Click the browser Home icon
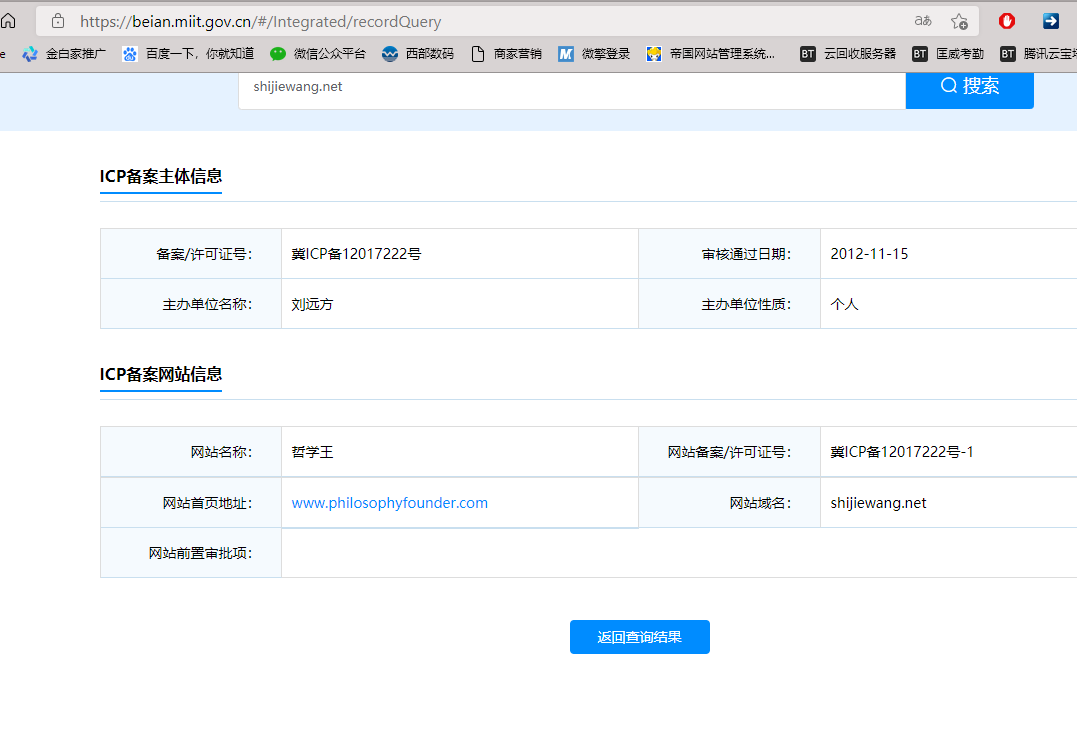The width and height of the screenshot is (1077, 740). coord(8,21)
